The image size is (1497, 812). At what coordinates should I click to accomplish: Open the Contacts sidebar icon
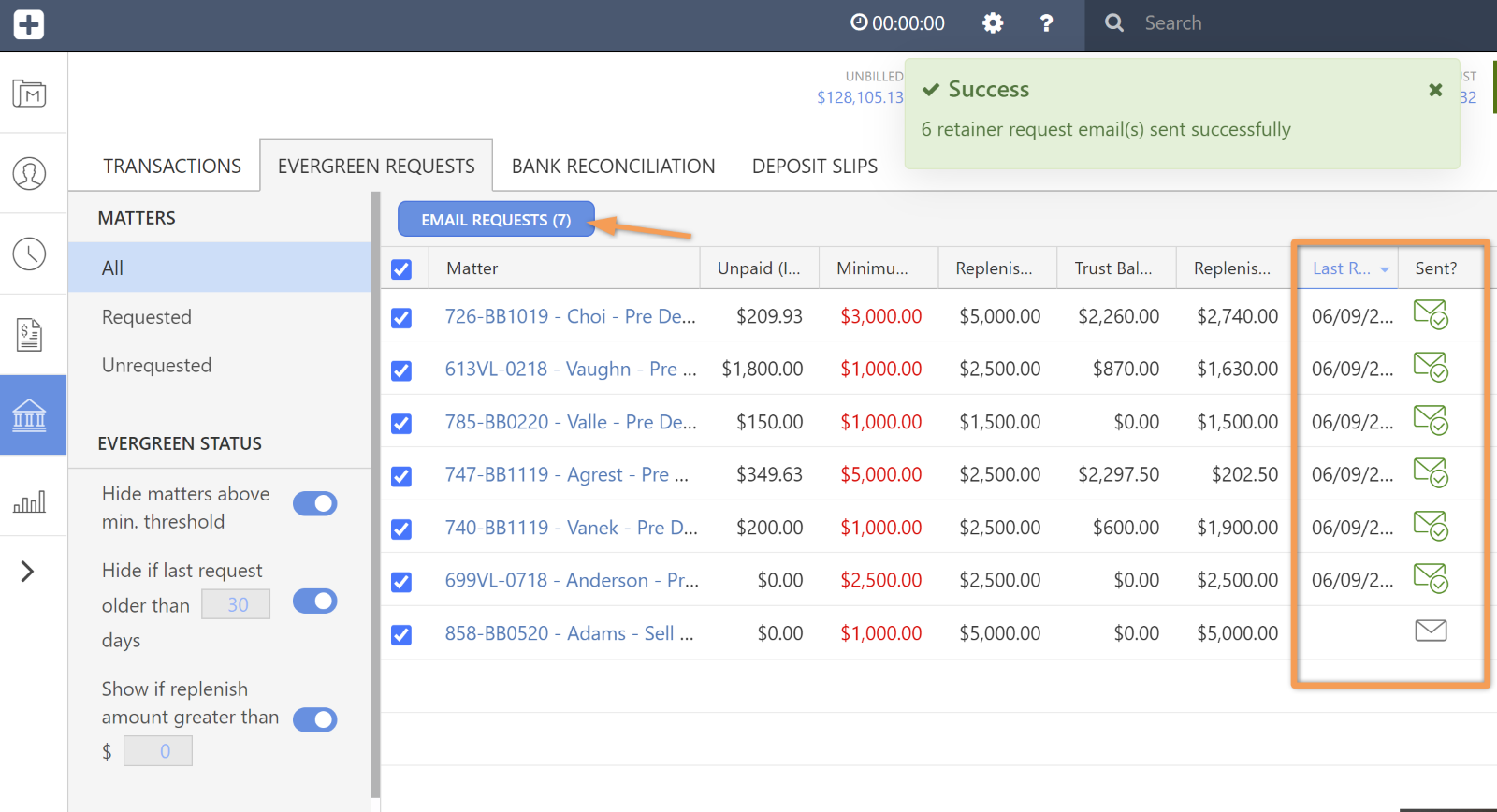(x=29, y=173)
